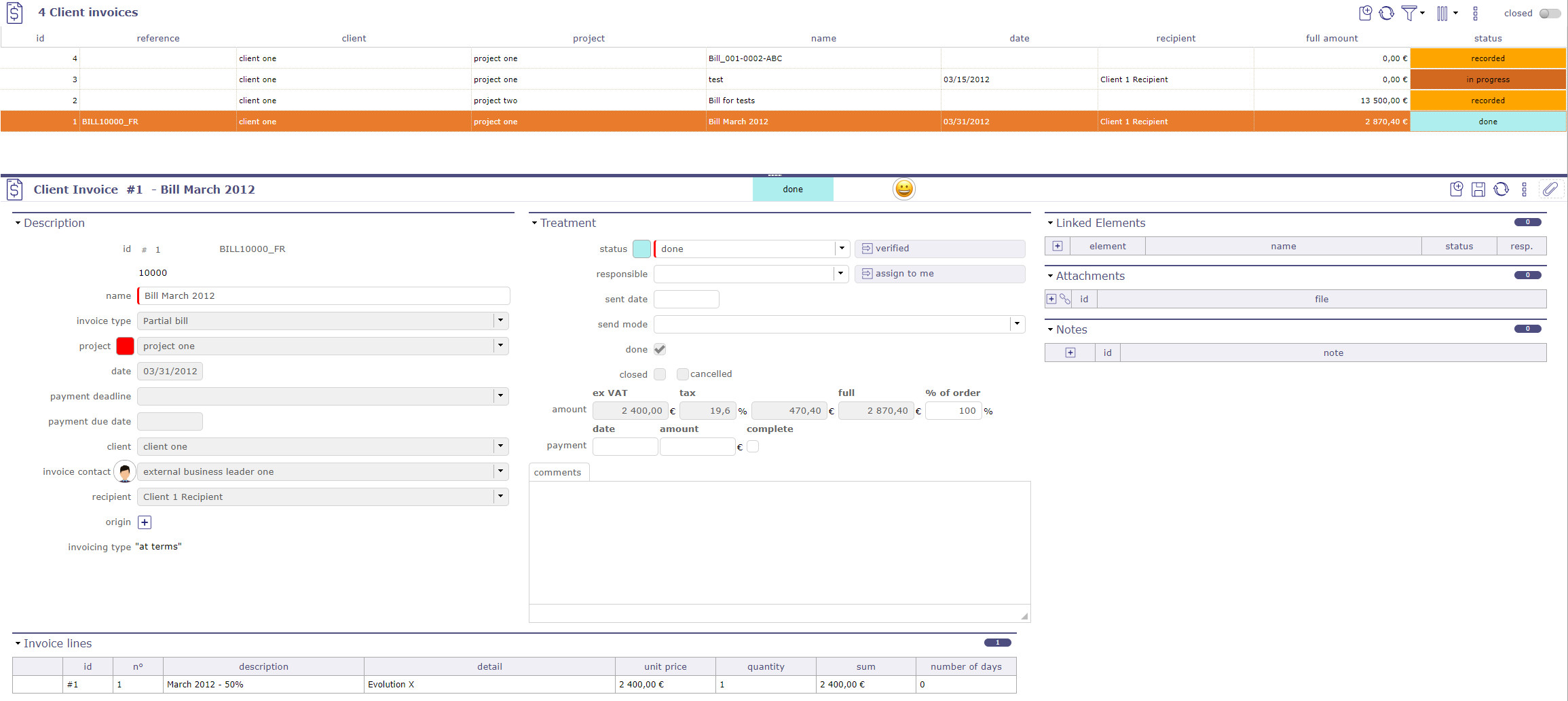Sort list by full amount column header
The width and height of the screenshot is (1568, 701).
coord(1331,38)
